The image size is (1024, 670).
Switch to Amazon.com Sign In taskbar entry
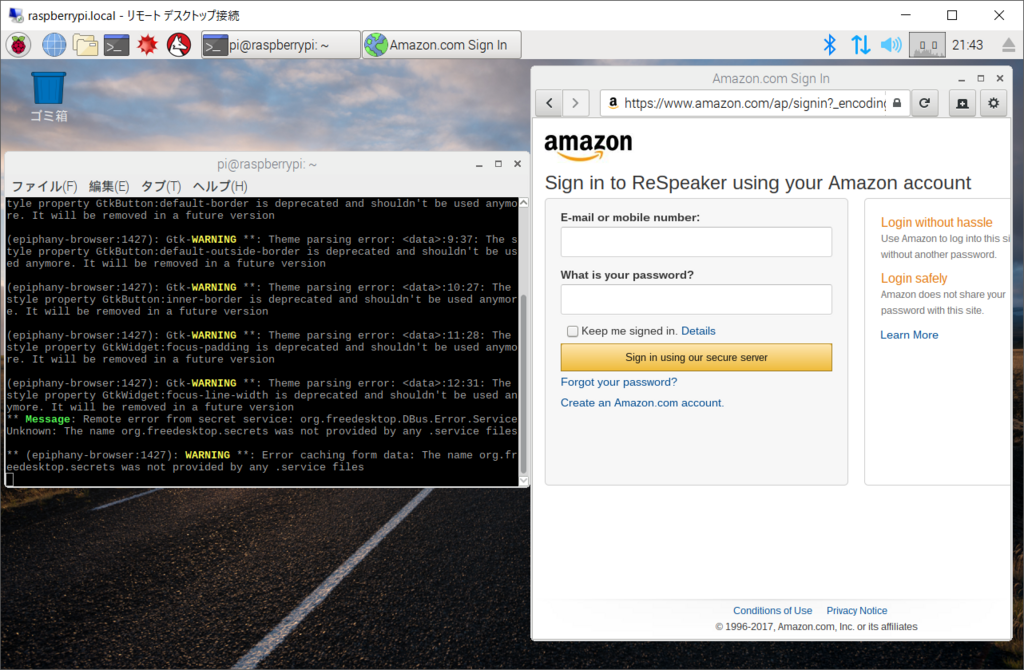pos(441,45)
